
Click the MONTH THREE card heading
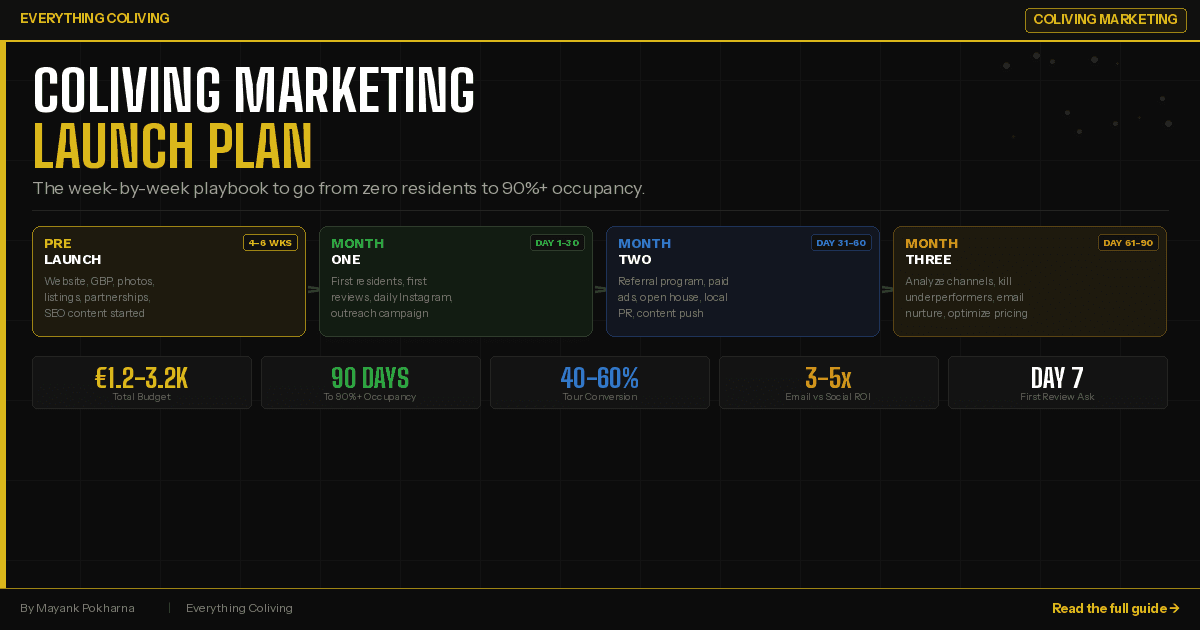point(930,251)
